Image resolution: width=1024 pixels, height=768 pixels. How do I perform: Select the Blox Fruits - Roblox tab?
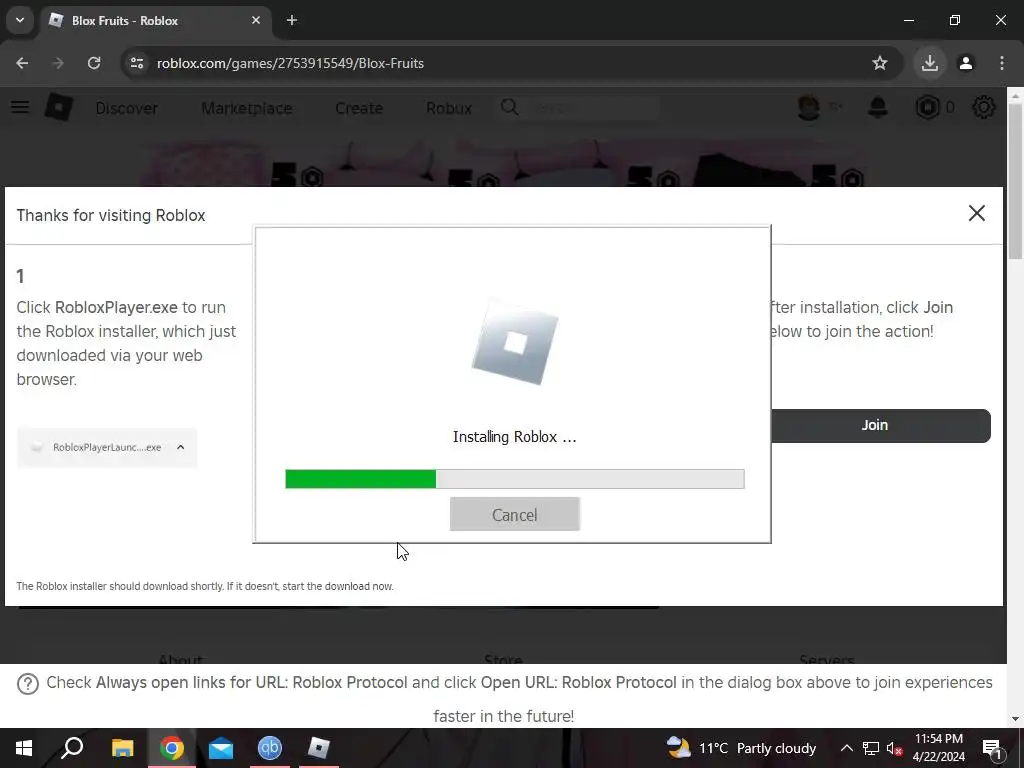153,21
